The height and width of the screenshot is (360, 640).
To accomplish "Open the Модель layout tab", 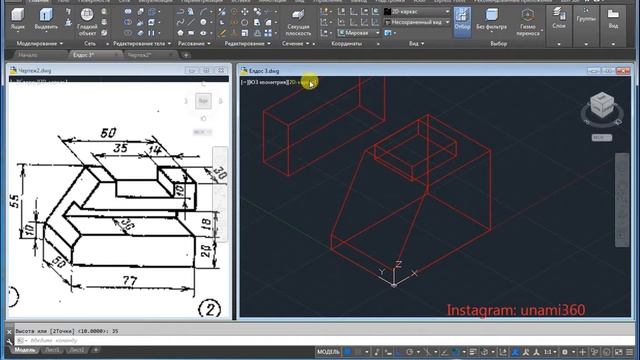I will pos(25,350).
